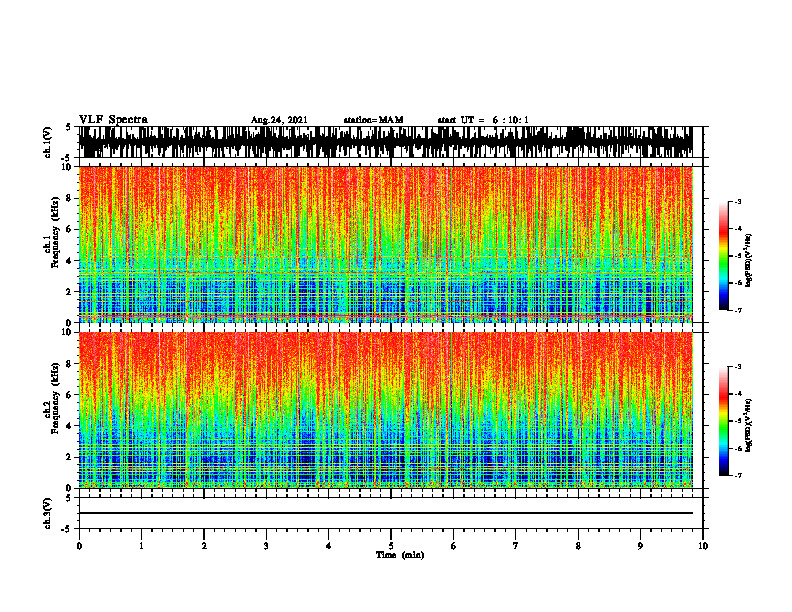
Task: Click time axis tick label "1"
Action: [x=141, y=546]
